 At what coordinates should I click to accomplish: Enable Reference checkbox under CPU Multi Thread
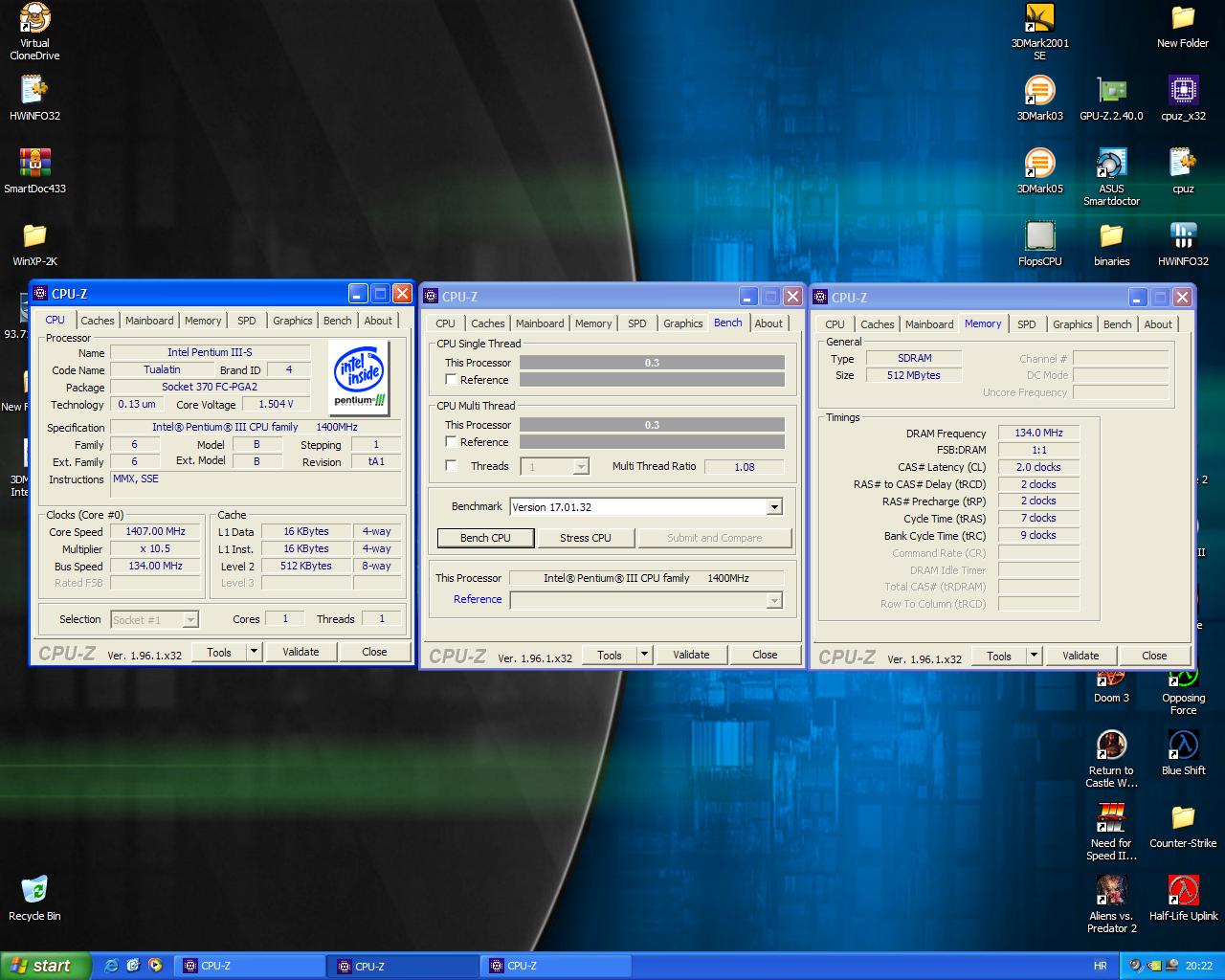coord(451,442)
